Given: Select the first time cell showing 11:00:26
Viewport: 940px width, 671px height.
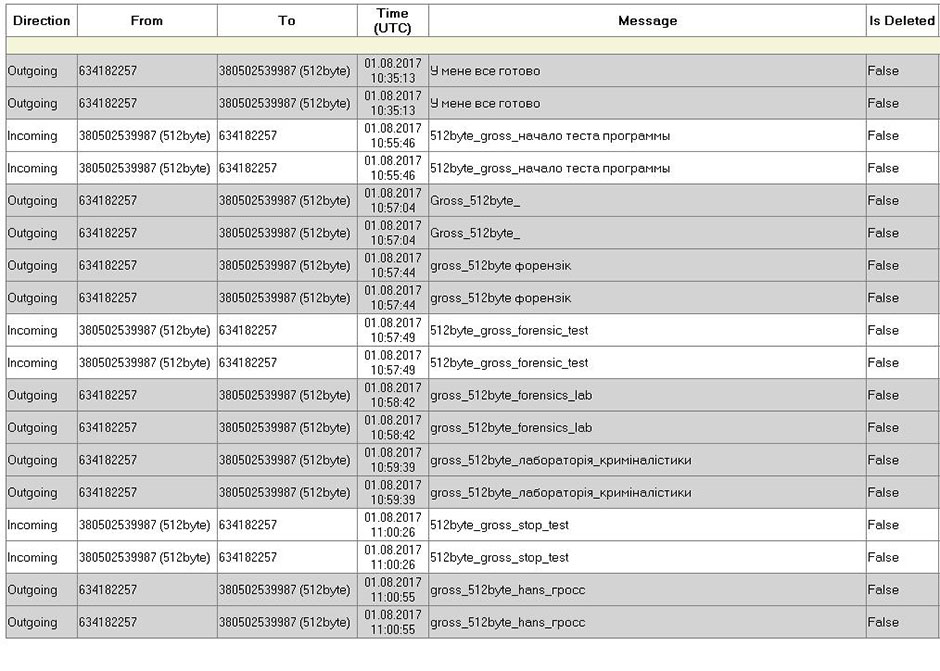Looking at the screenshot, I should pos(392,525).
